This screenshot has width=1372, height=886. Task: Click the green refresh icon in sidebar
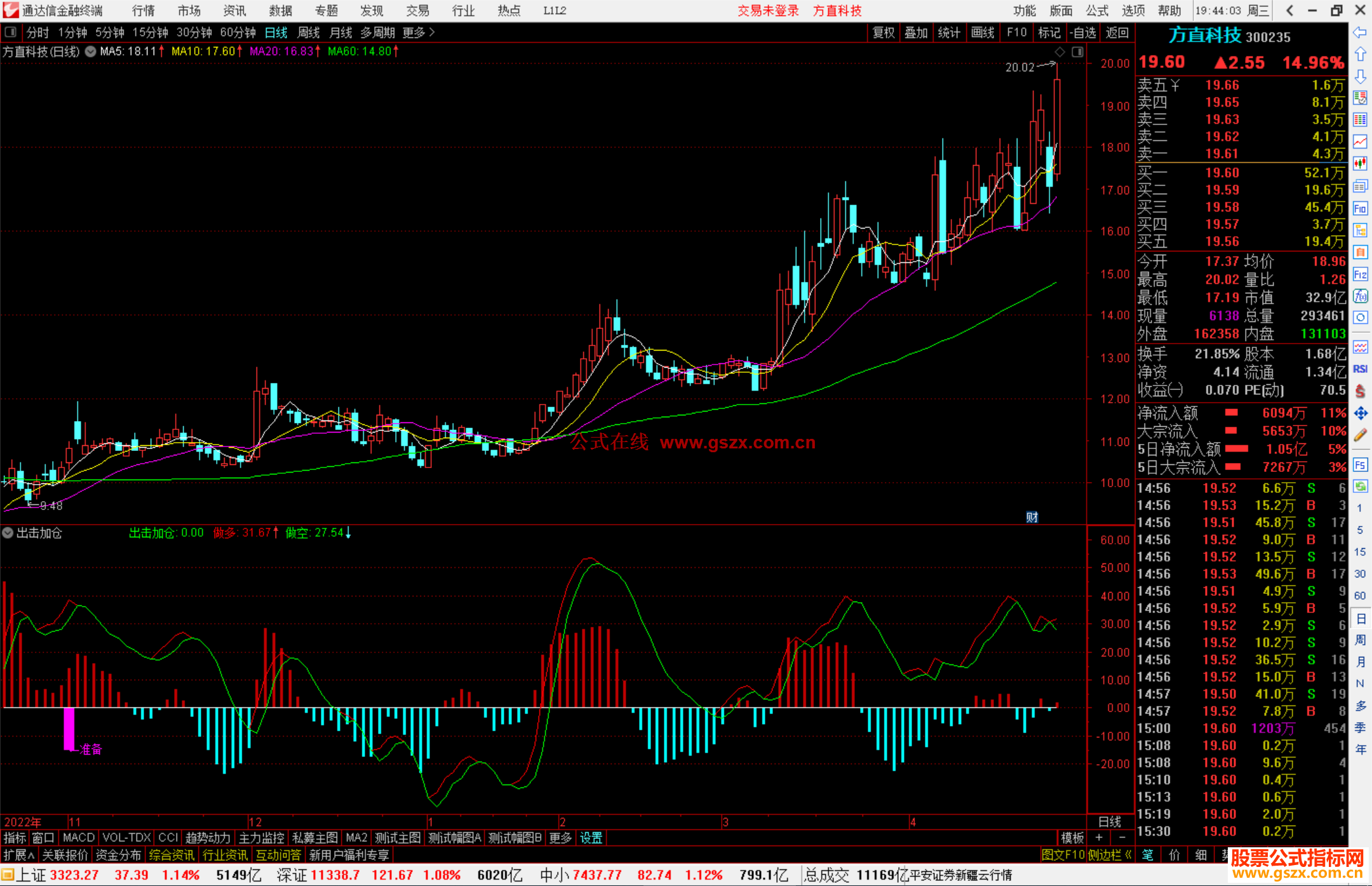[x=1360, y=487]
